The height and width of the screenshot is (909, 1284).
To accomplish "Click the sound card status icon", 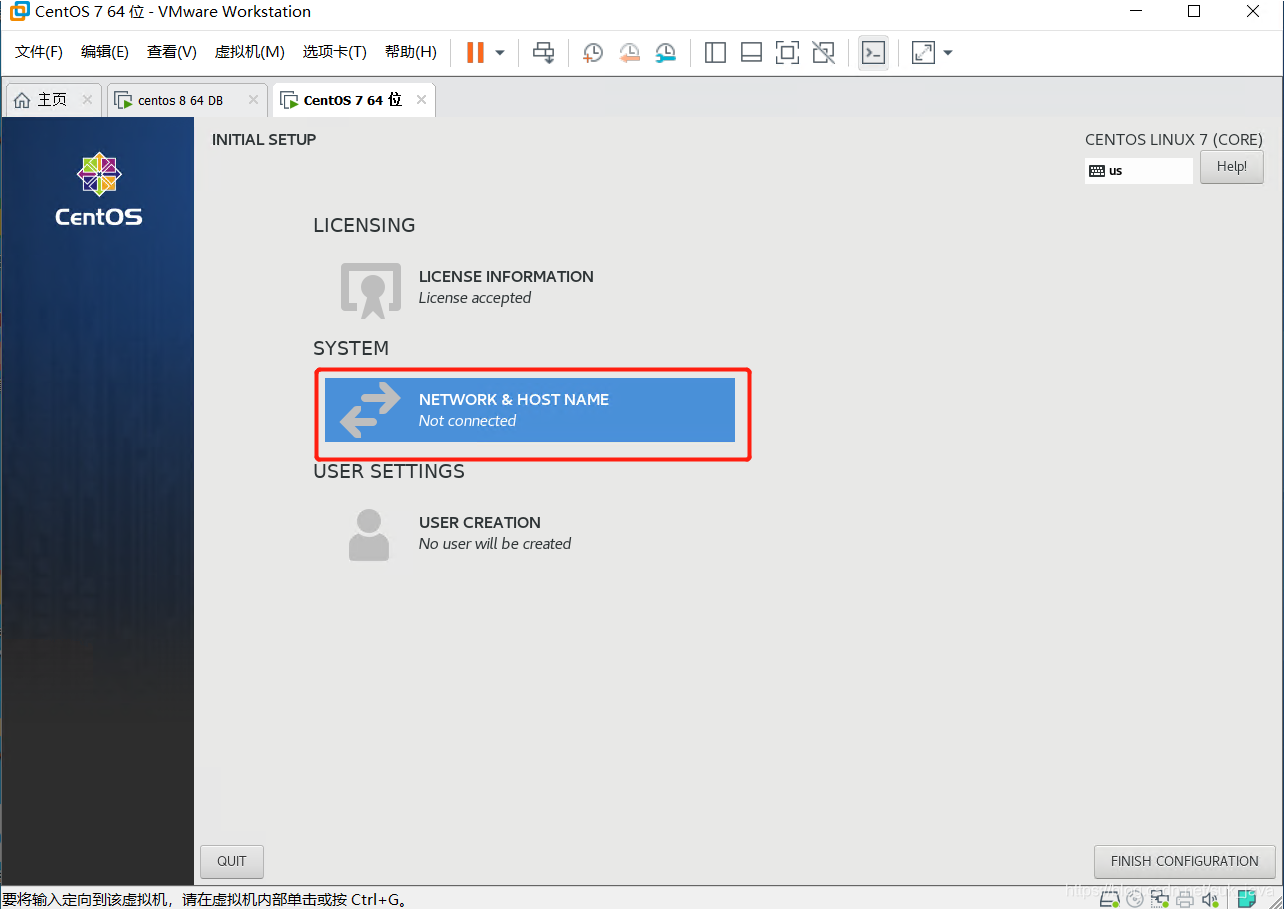I will coord(1210,899).
